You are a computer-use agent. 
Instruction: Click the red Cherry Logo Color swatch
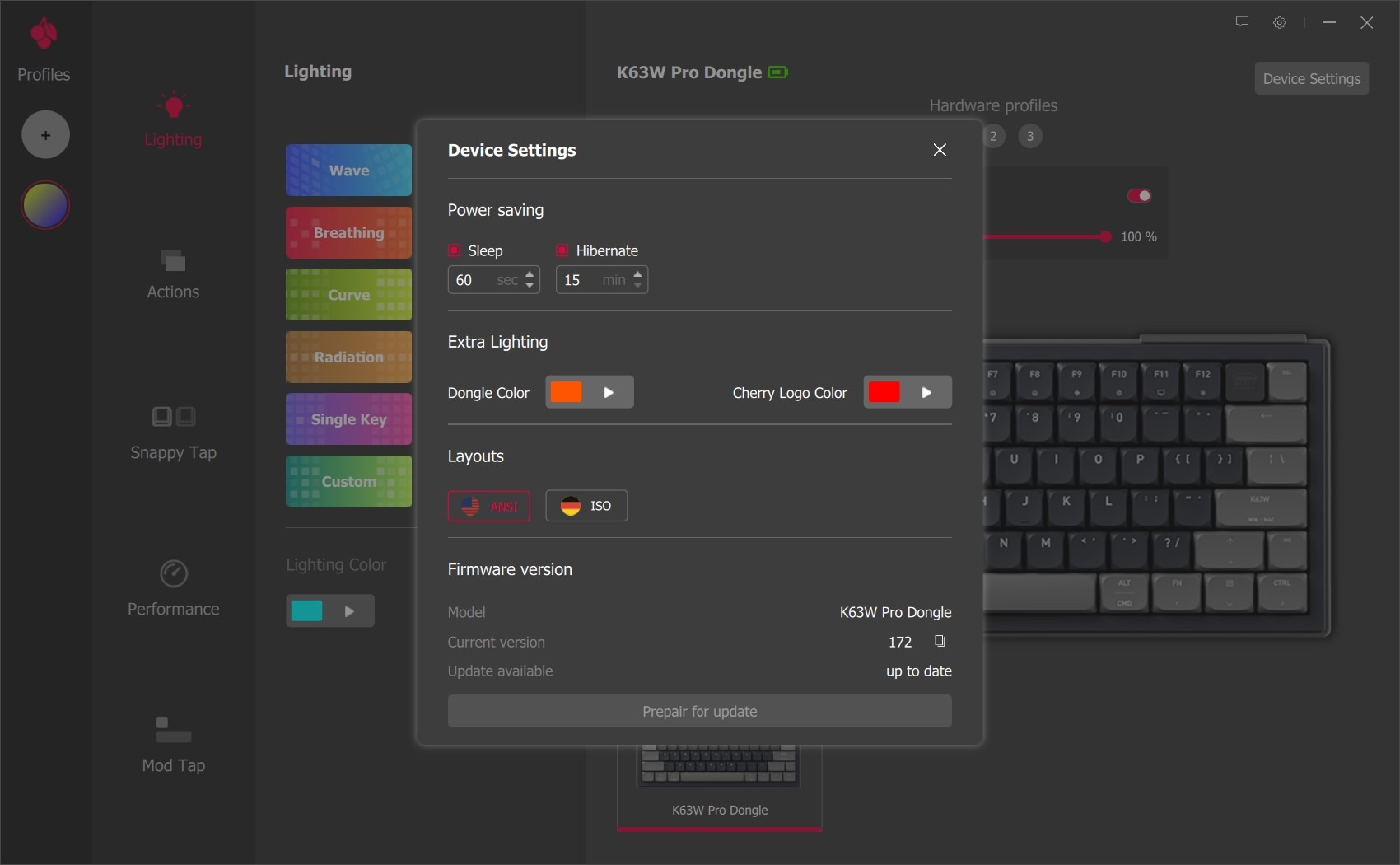[884, 392]
